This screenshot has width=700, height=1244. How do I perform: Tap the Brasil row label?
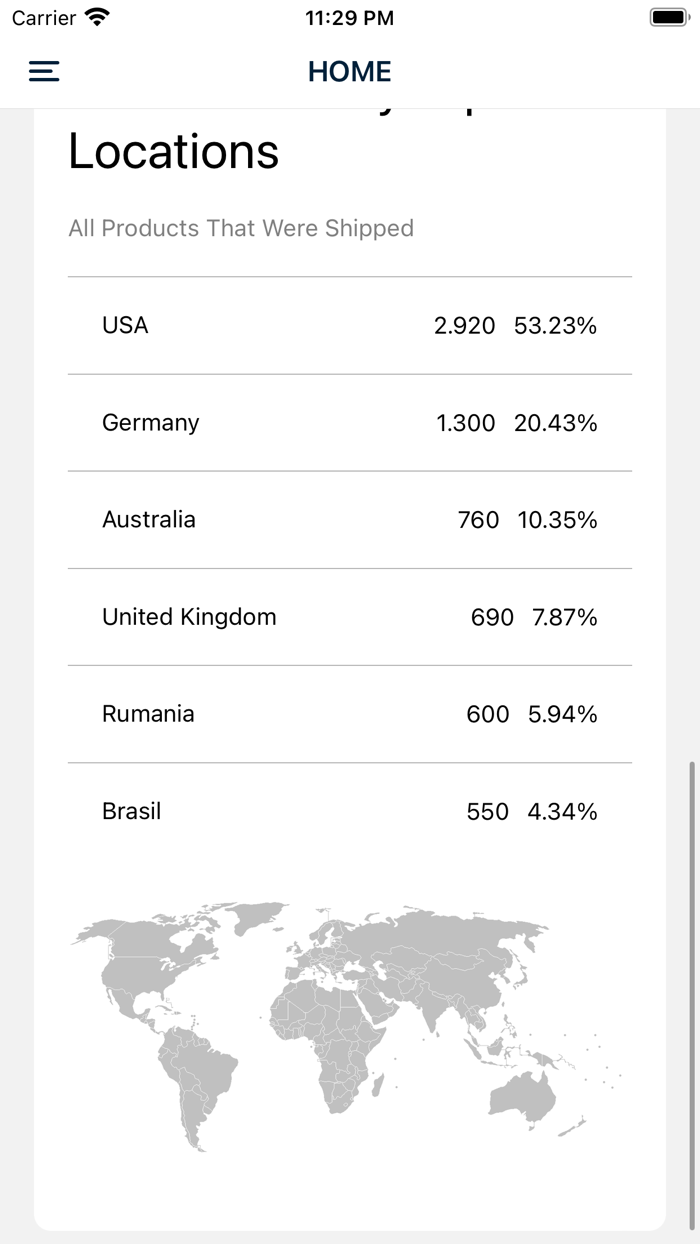click(131, 811)
